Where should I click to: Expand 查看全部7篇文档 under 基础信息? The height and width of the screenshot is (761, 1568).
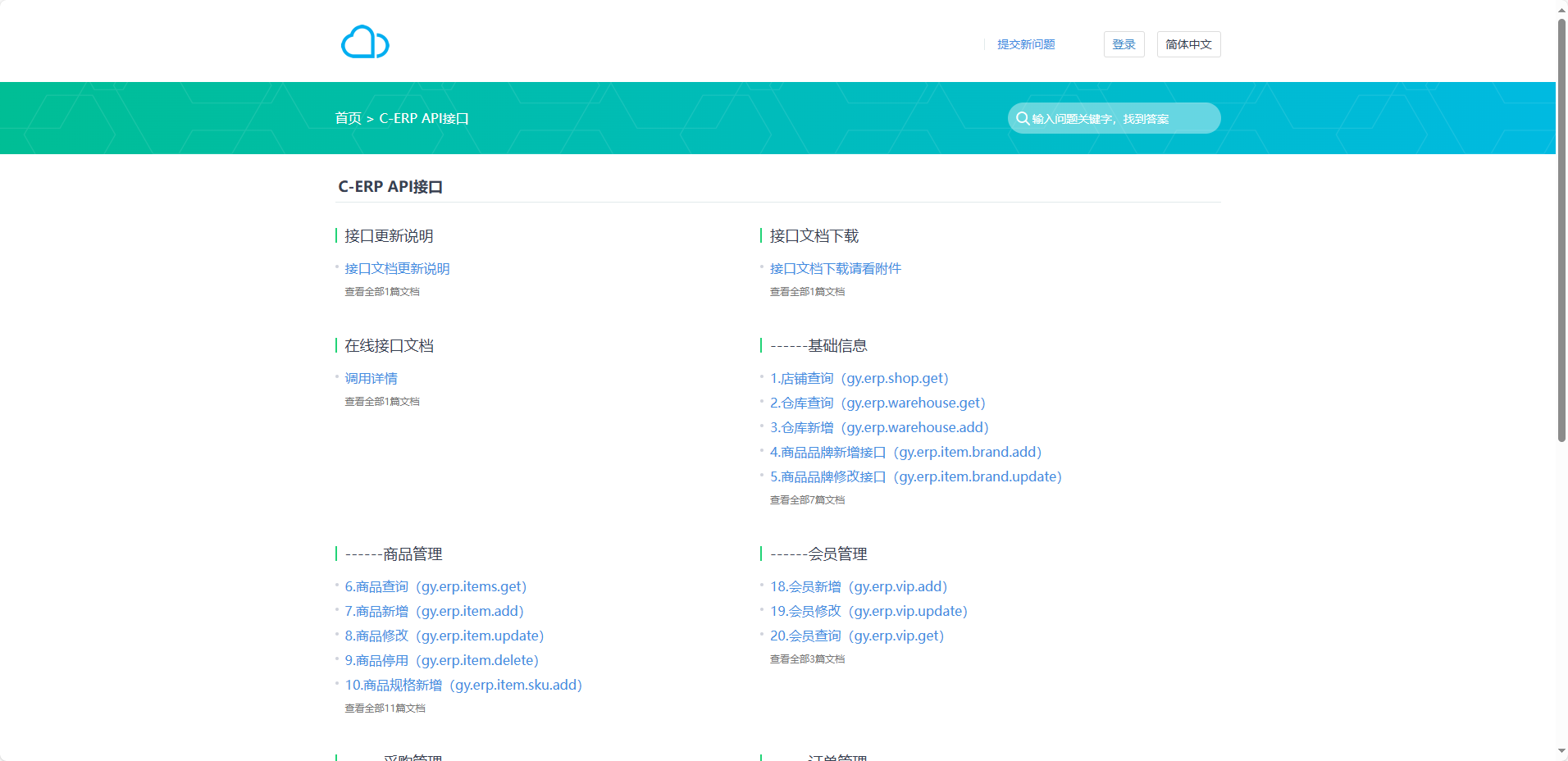click(x=807, y=500)
